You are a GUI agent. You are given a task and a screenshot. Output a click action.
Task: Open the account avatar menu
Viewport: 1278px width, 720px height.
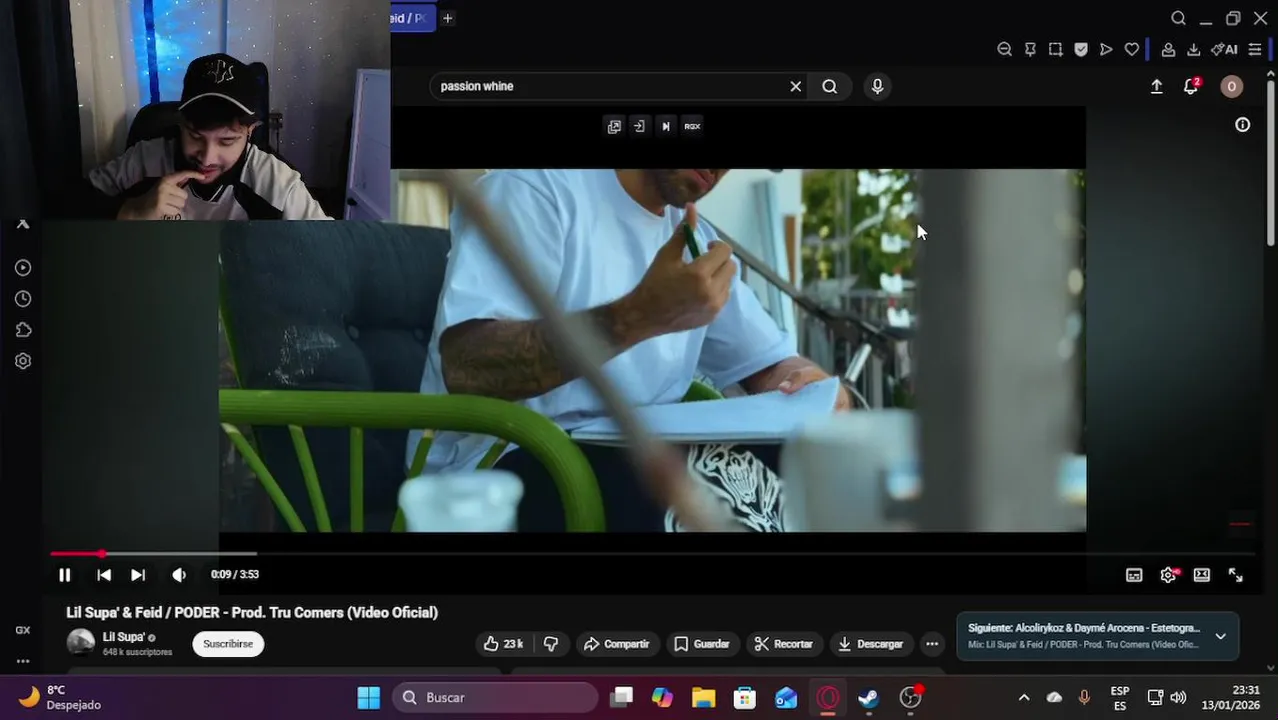tap(1231, 87)
